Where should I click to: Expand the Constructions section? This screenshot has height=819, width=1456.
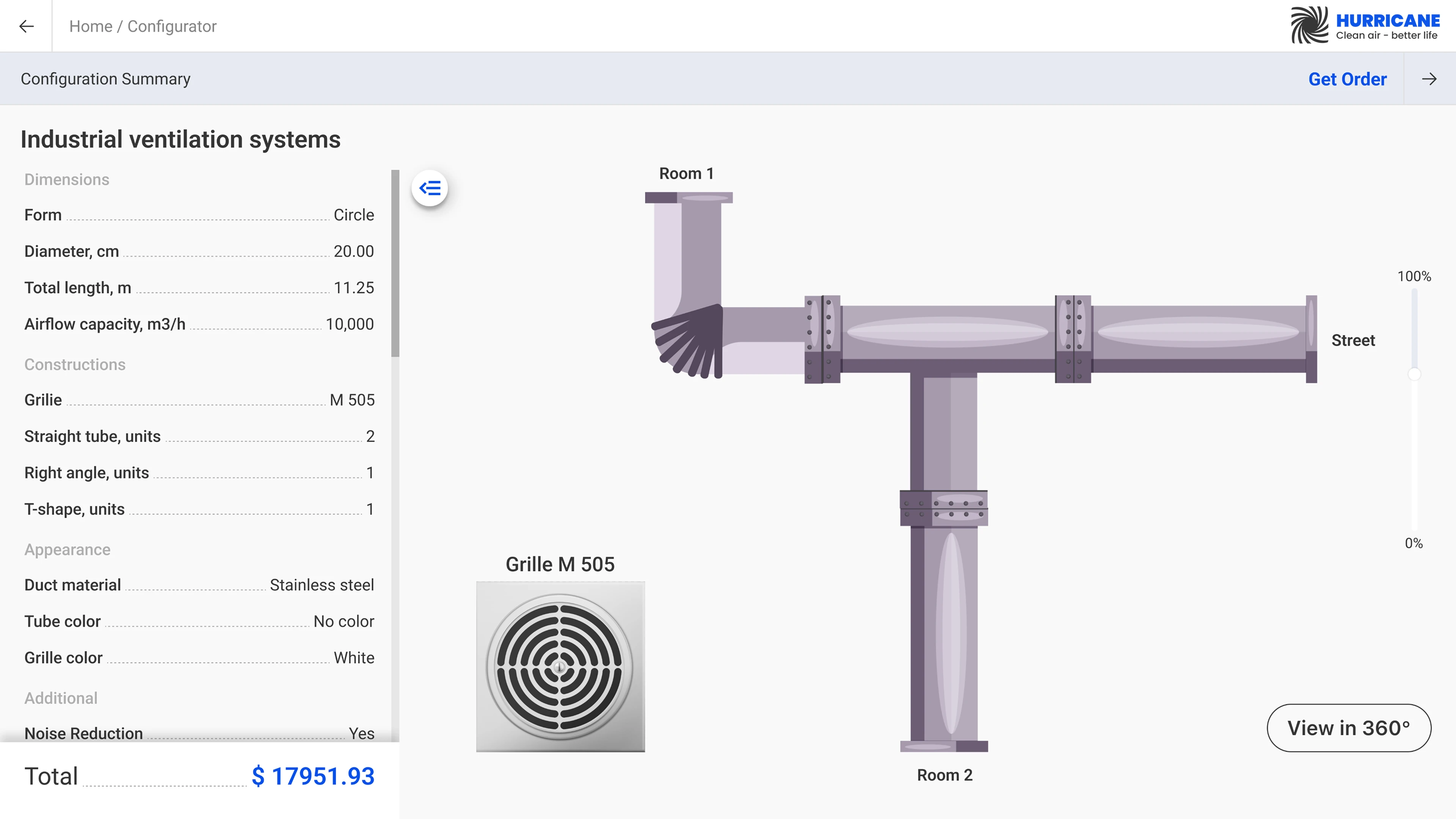(x=75, y=364)
